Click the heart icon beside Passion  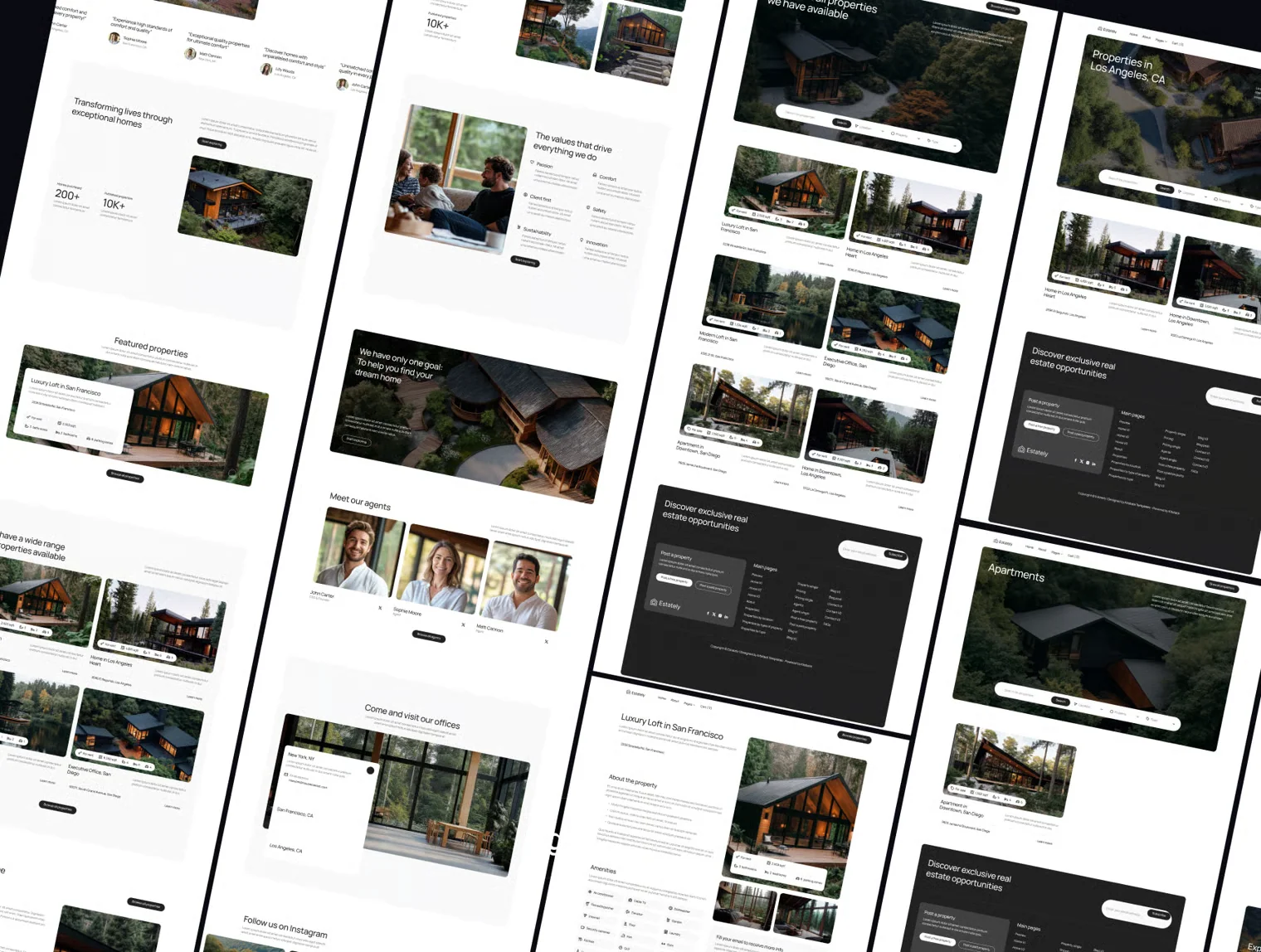[x=532, y=163]
